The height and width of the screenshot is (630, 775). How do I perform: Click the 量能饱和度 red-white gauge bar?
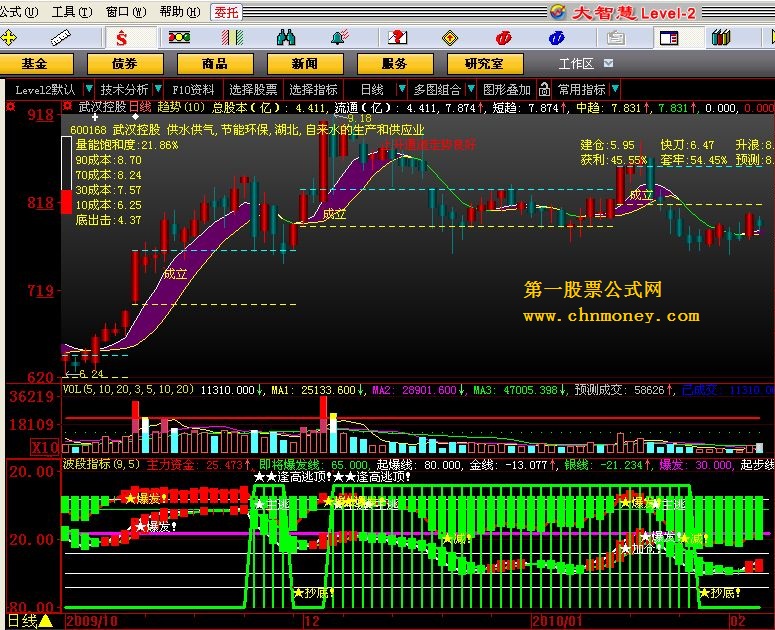66,175
